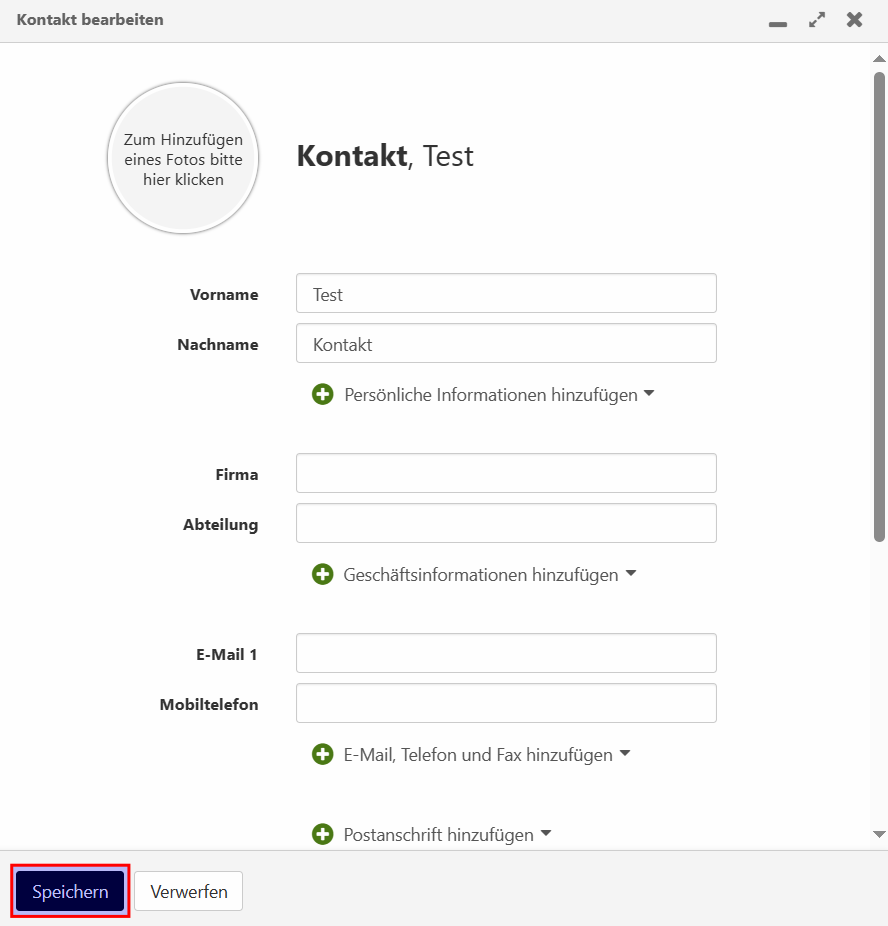
Task: Expand the Persönliche Informationen section
Action: 649,394
